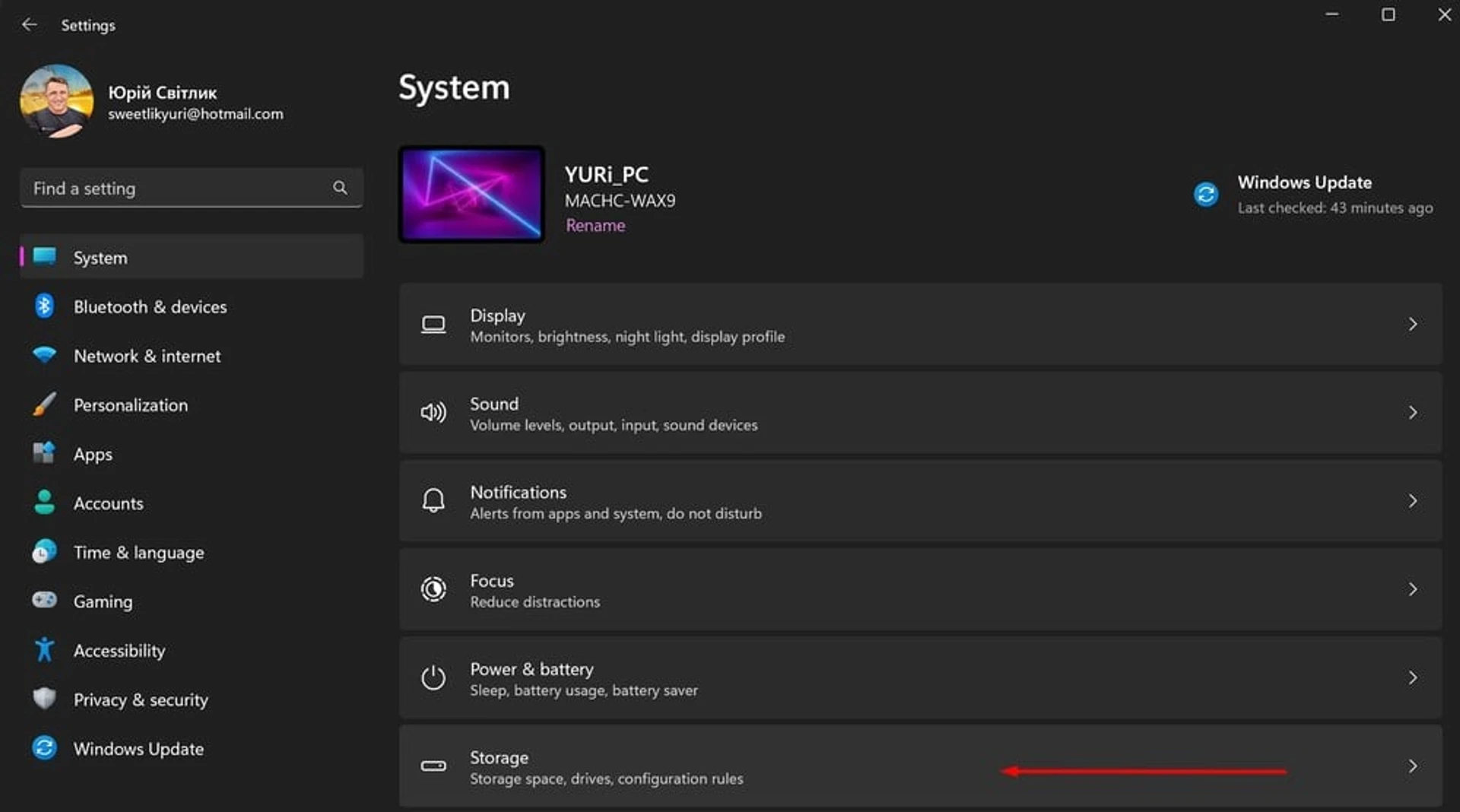Click the Focus target icon
1460x812 pixels.
433,589
